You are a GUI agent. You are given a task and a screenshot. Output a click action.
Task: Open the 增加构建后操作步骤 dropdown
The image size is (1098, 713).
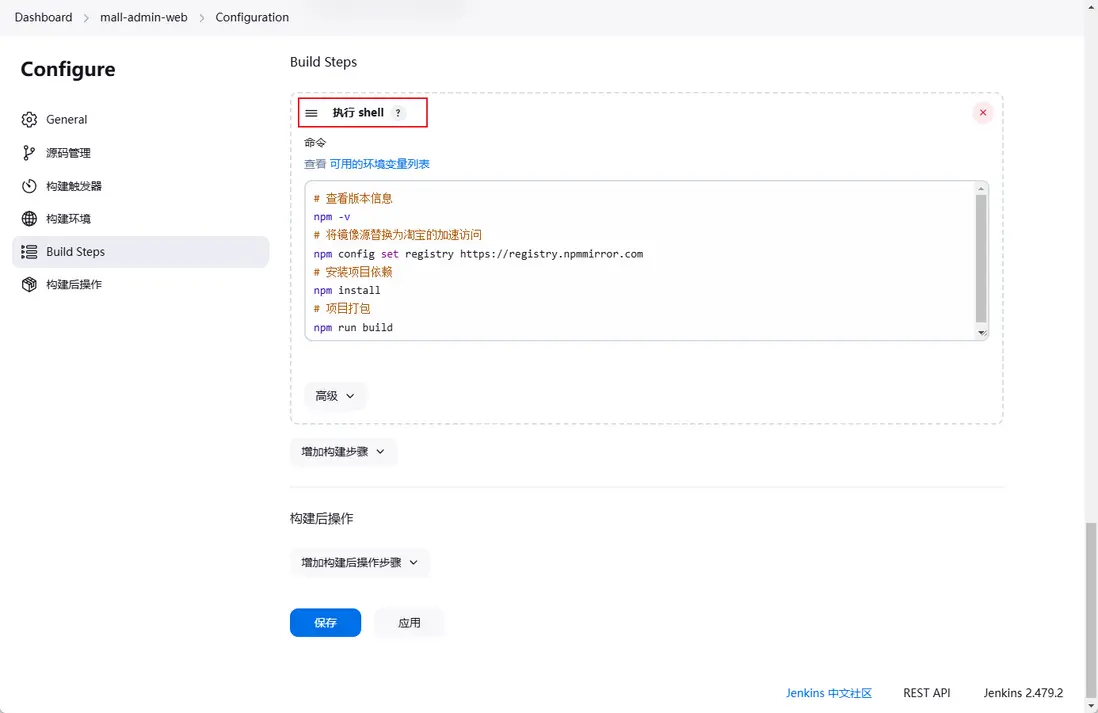359,562
